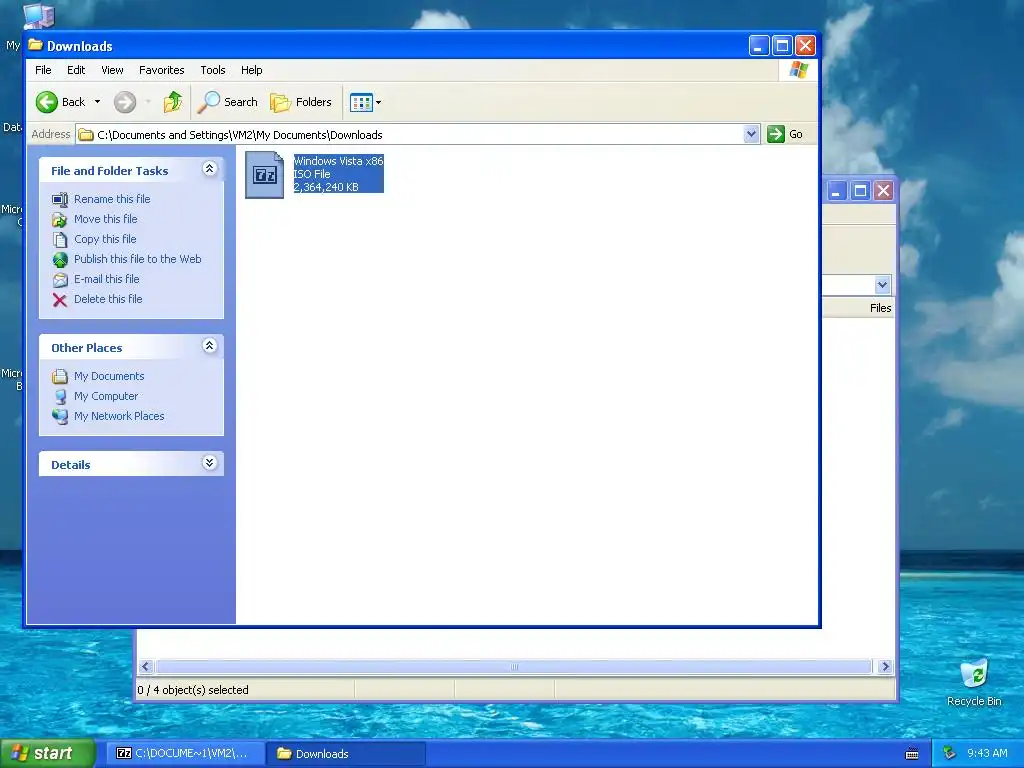Click the Downloads taskbar button
1024x768 pixels.
click(x=346, y=754)
